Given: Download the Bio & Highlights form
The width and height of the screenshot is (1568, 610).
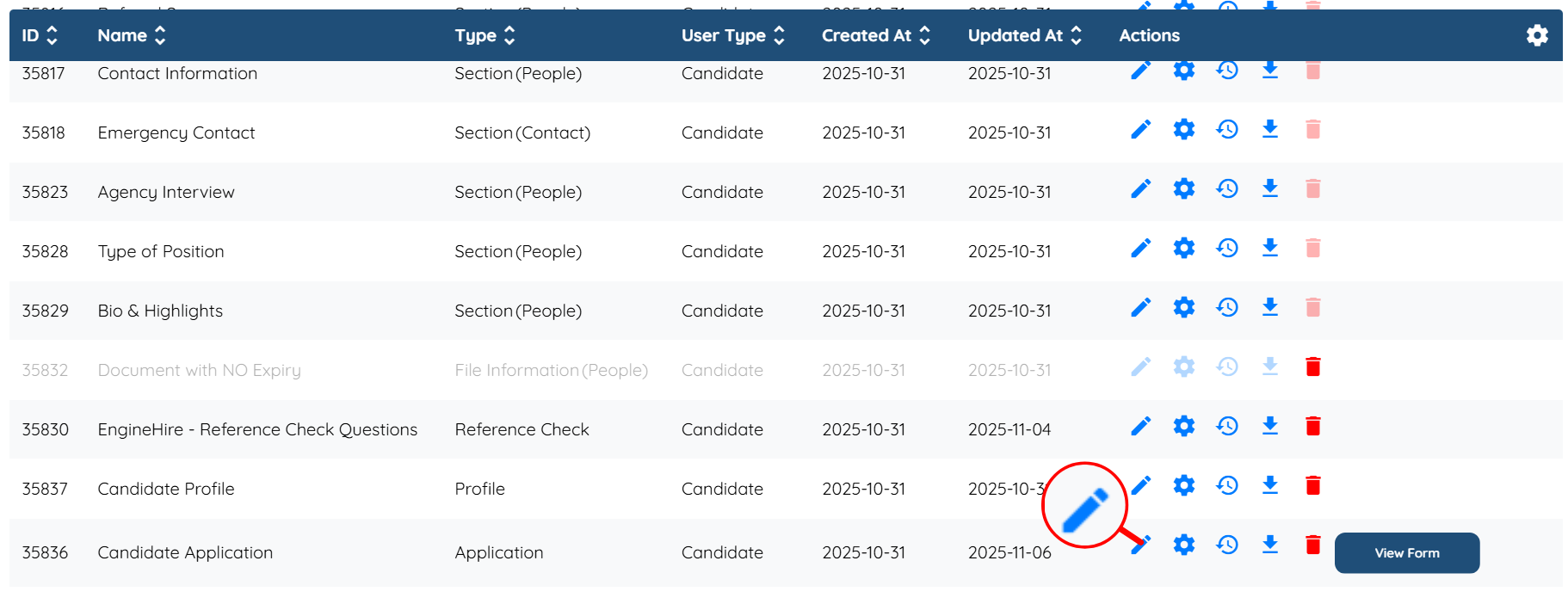Looking at the screenshot, I should pyautogui.click(x=1269, y=307).
